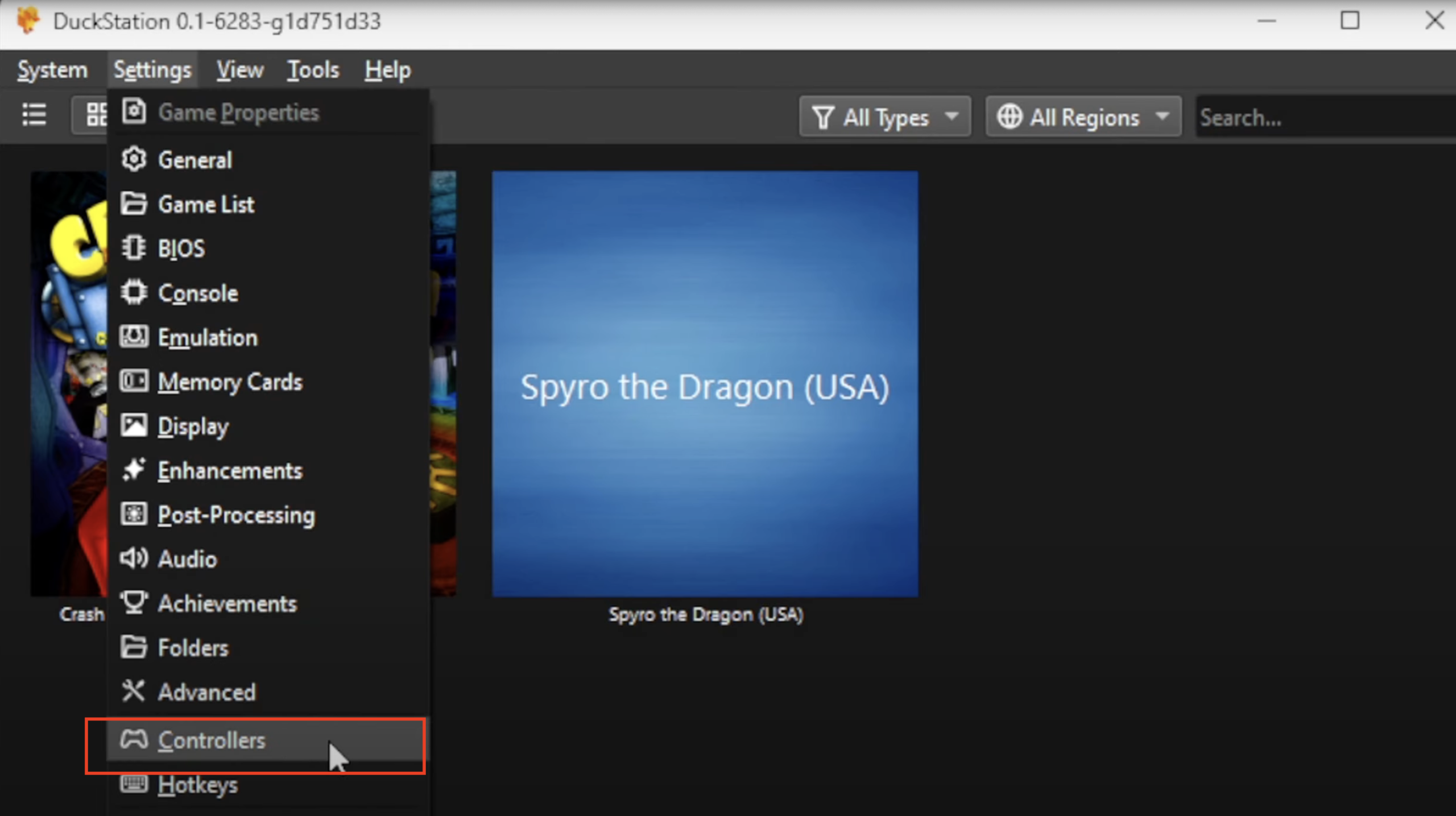Viewport: 1456px width, 816px height.
Task: Click the Display picture icon
Action: [134, 425]
